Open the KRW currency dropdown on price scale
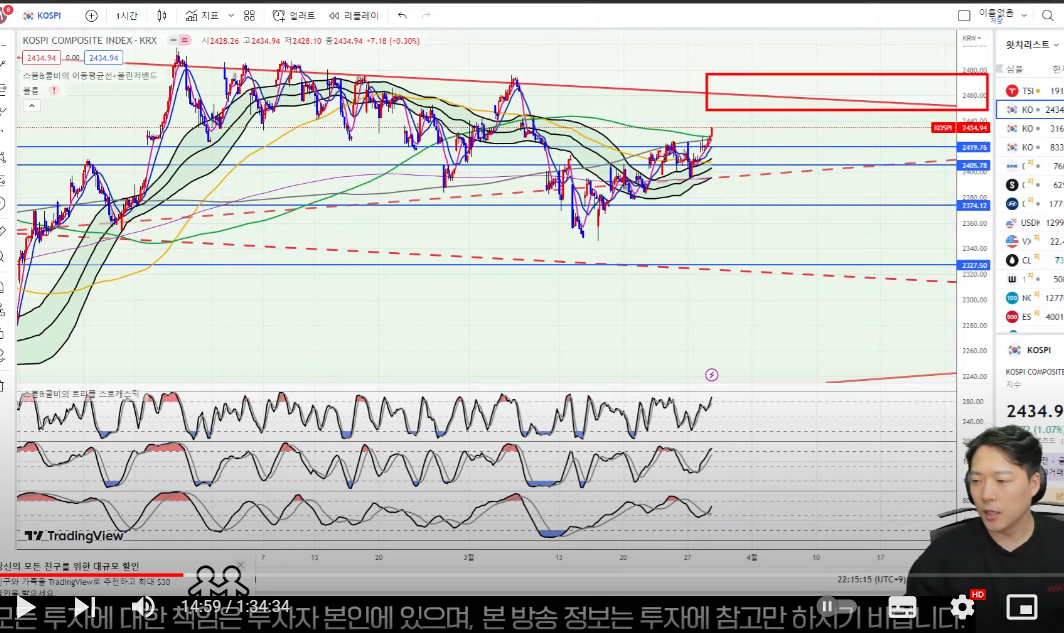1064x633 pixels. coord(972,38)
